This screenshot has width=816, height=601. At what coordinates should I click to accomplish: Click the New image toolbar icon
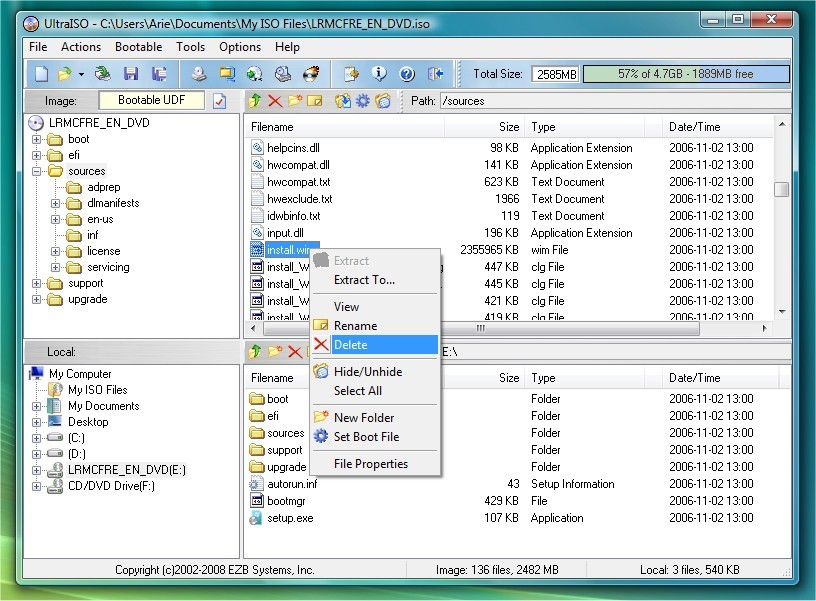click(x=41, y=74)
